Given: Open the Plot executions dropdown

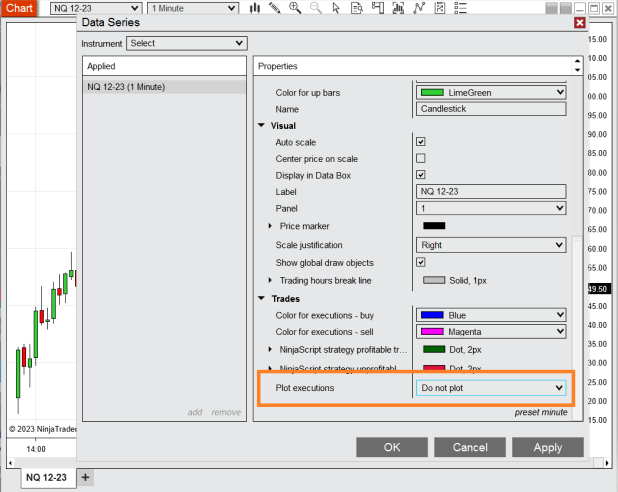Looking at the screenshot, I should point(491,388).
